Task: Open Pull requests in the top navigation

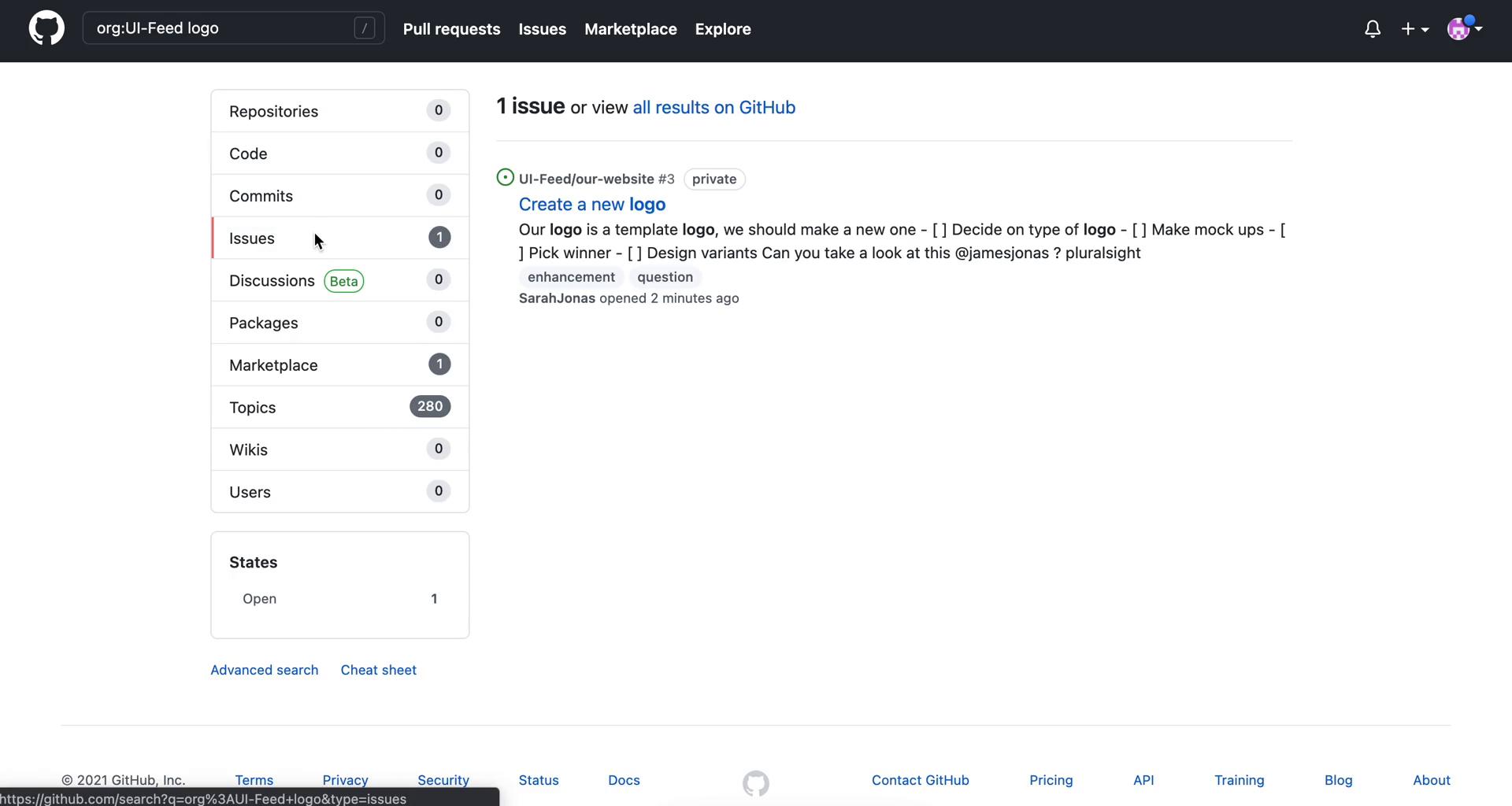Action: 452,29
